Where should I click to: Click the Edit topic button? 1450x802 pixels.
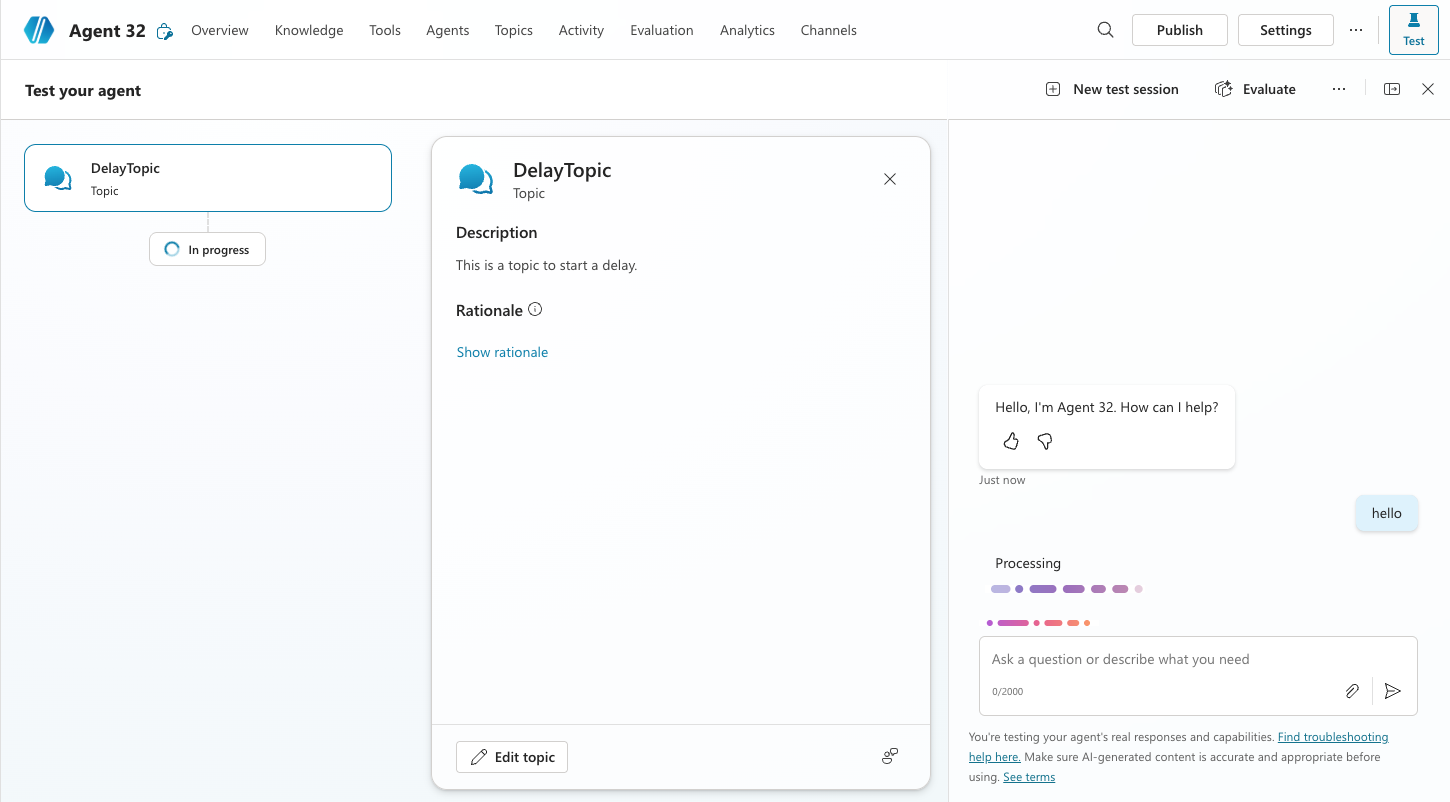(x=512, y=757)
